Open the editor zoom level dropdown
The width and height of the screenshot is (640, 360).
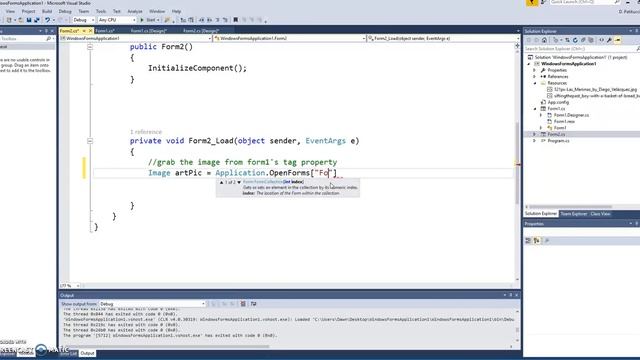70,286
